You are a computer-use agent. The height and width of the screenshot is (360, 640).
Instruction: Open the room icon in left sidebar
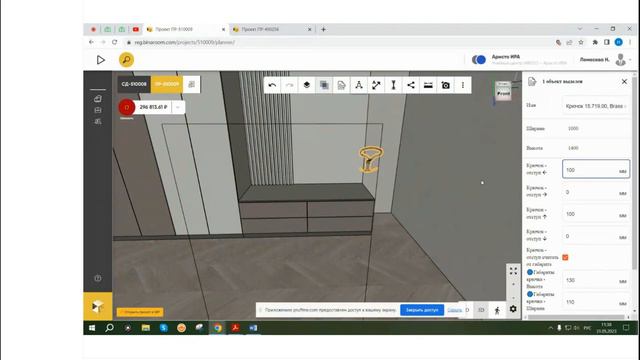98,98
